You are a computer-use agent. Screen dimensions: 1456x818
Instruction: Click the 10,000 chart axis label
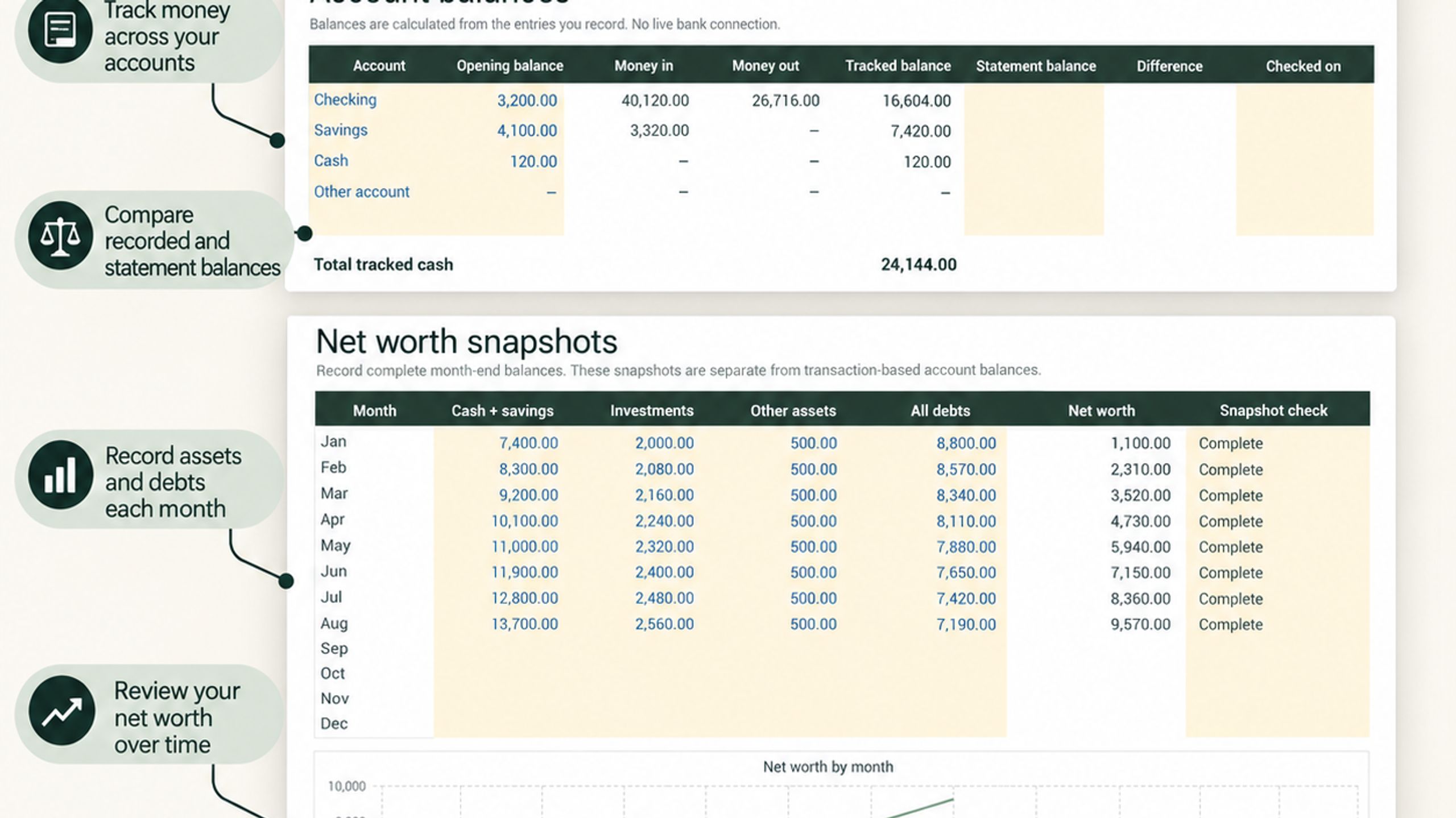(x=346, y=786)
